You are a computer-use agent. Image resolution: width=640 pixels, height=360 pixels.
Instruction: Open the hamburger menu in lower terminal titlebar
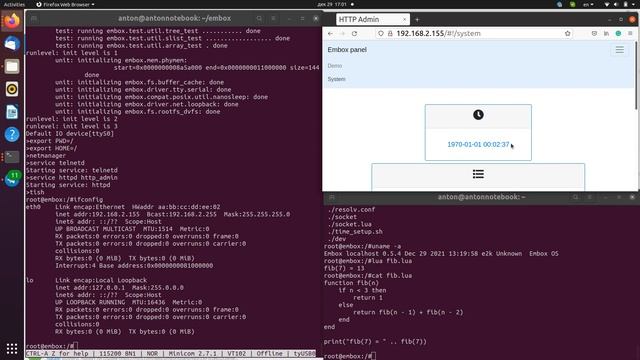[x=590, y=197]
